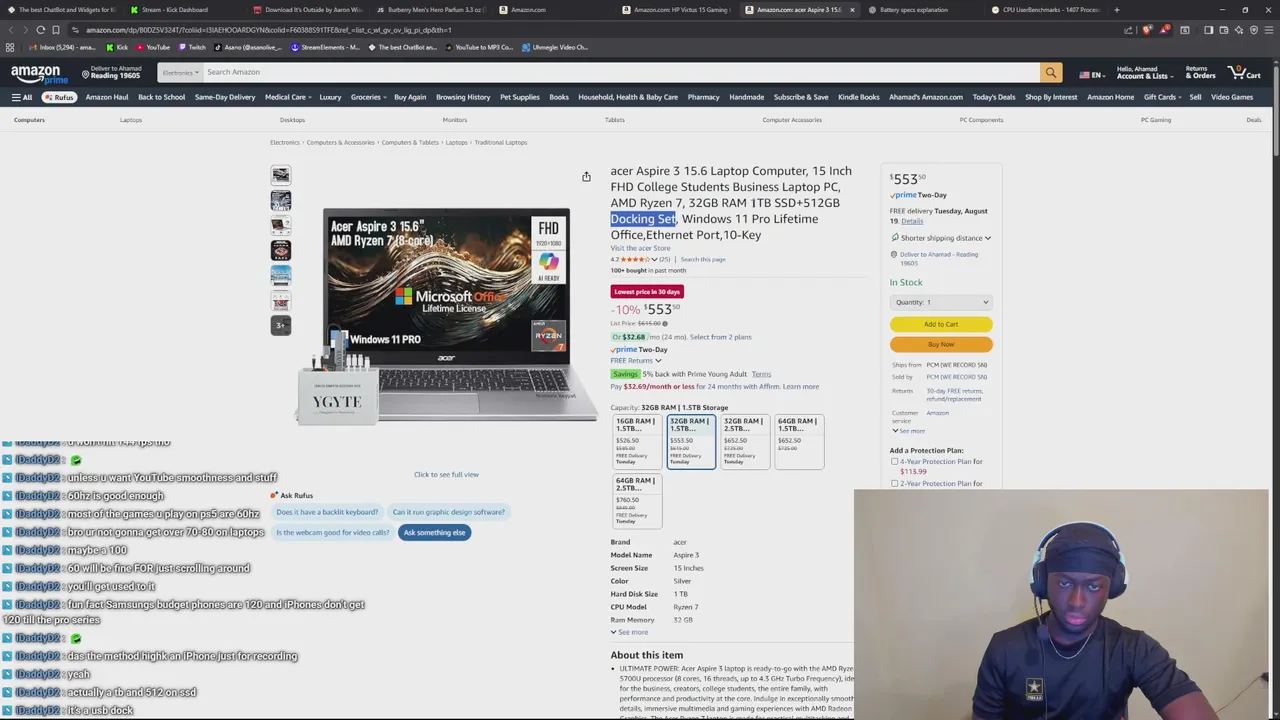The width and height of the screenshot is (1280, 720).
Task: Click the List Price info icon
Action: [665, 323]
